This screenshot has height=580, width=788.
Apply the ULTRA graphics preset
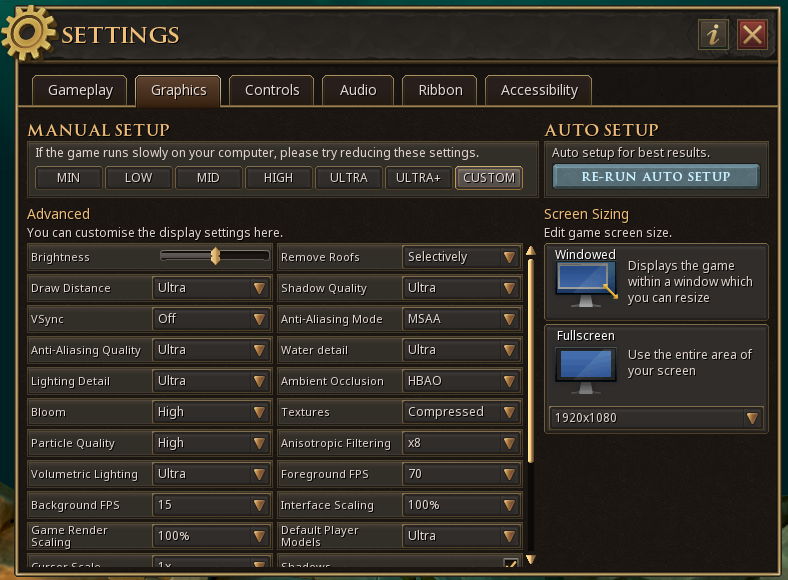click(x=349, y=178)
